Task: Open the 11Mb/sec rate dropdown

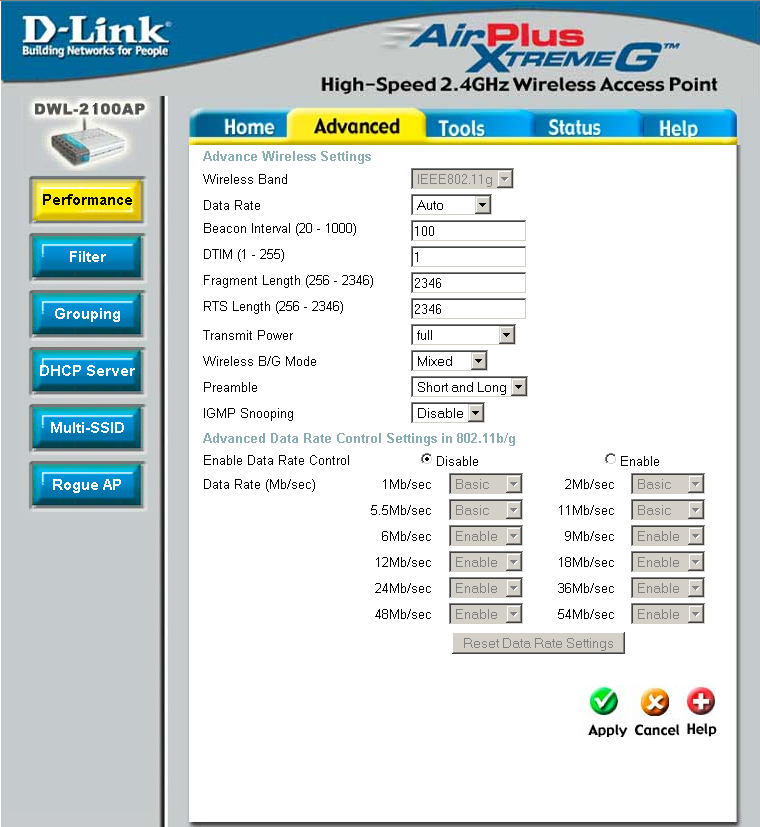Action: [668, 510]
